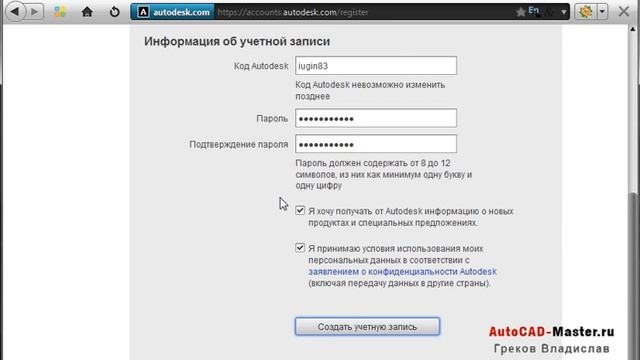Click the En language indicator
This screenshot has height=360, width=640.
pyautogui.click(x=533, y=11)
